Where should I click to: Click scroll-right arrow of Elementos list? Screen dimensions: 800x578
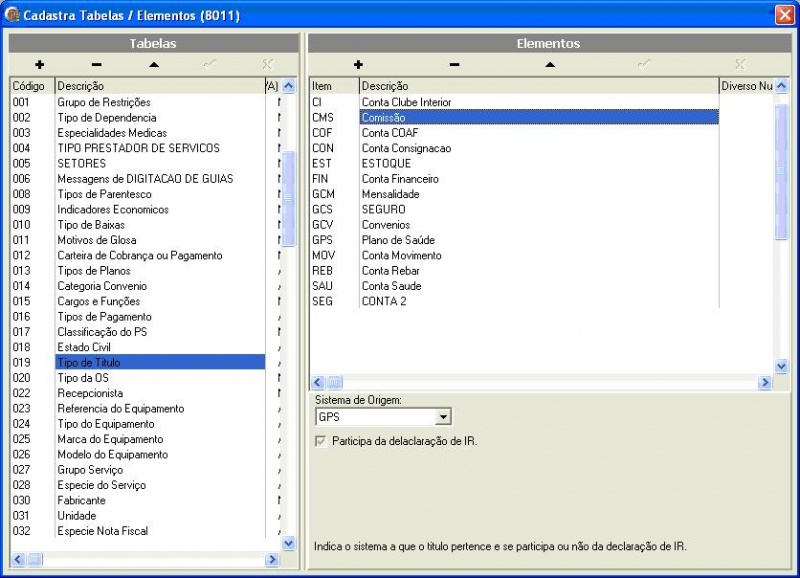[764, 382]
